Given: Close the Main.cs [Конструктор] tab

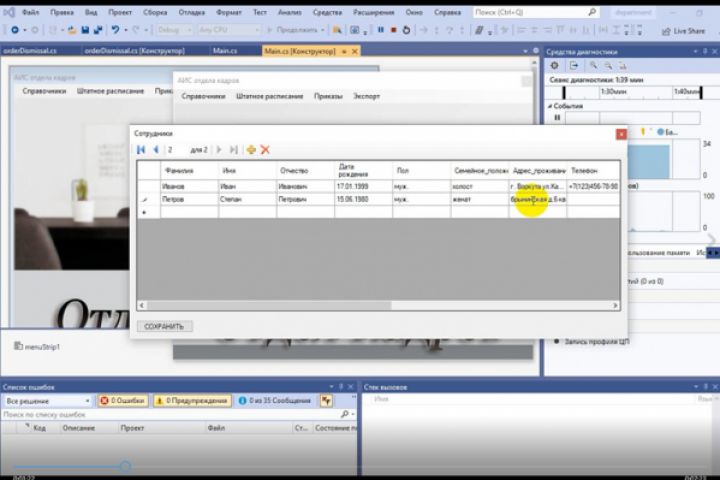Looking at the screenshot, I should point(354,51).
